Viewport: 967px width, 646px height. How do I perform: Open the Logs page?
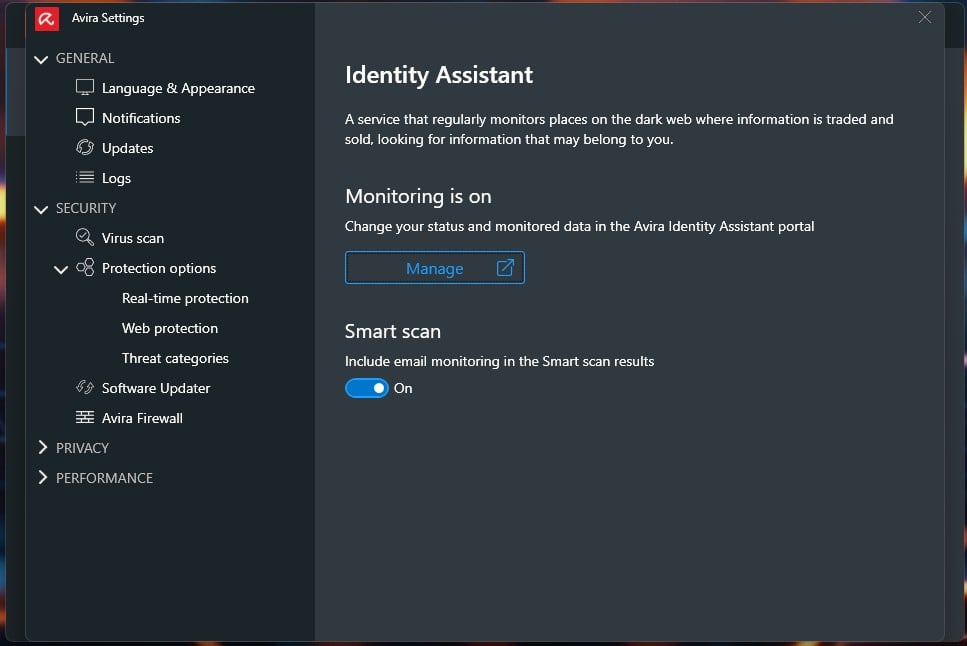click(x=117, y=178)
